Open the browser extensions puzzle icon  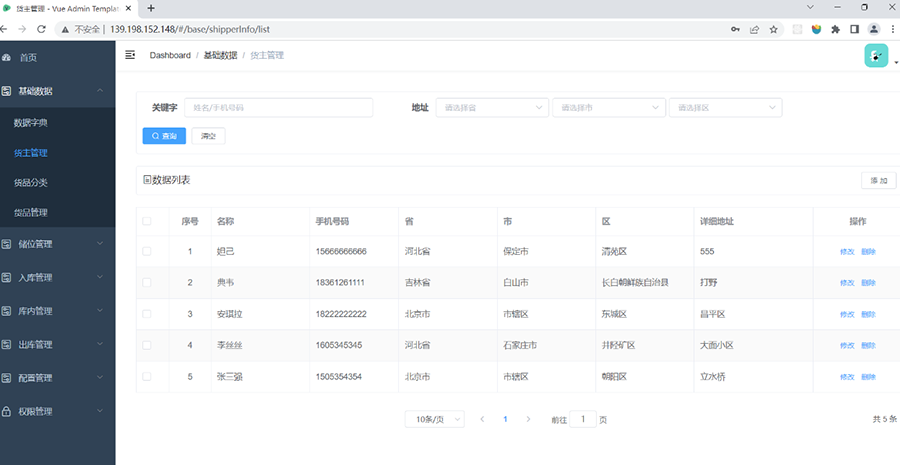coord(835,29)
